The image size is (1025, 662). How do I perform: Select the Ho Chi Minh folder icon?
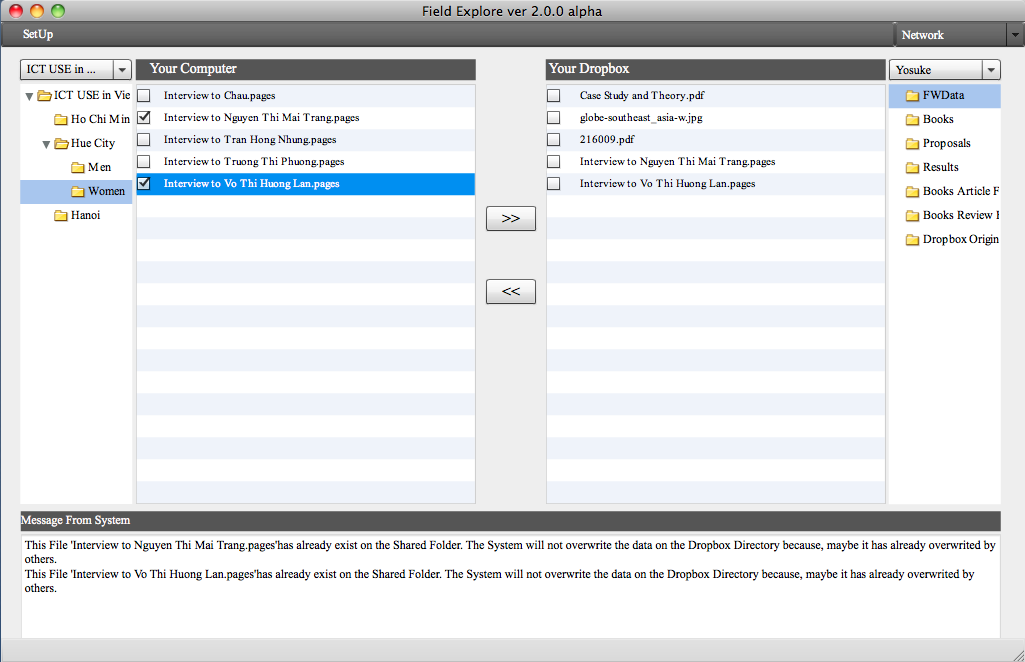tap(61, 120)
